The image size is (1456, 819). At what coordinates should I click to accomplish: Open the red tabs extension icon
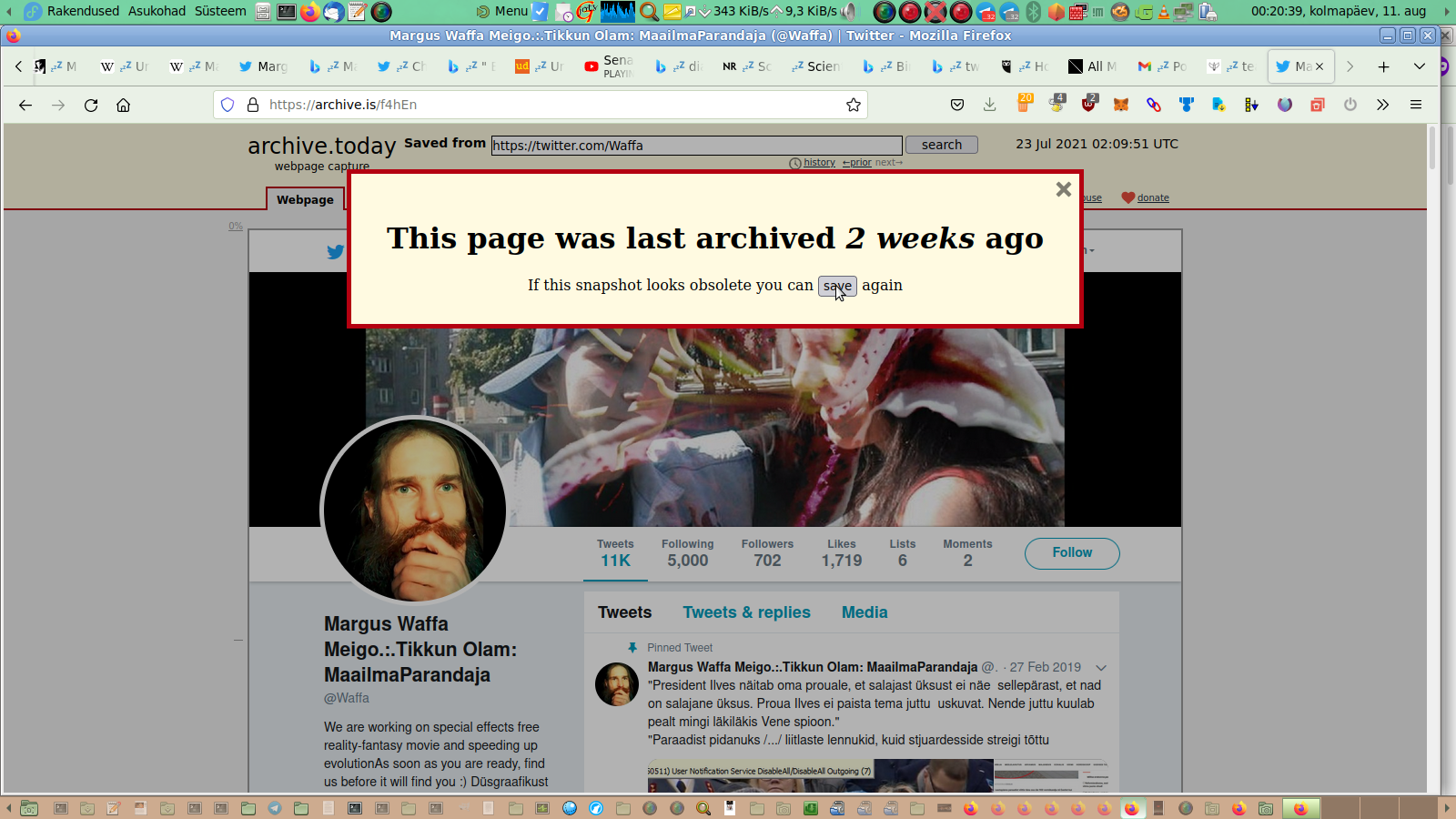point(1318,105)
